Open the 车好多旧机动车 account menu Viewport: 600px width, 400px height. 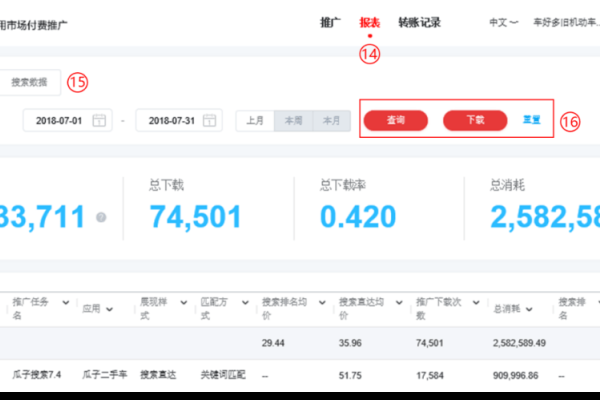(x=566, y=23)
